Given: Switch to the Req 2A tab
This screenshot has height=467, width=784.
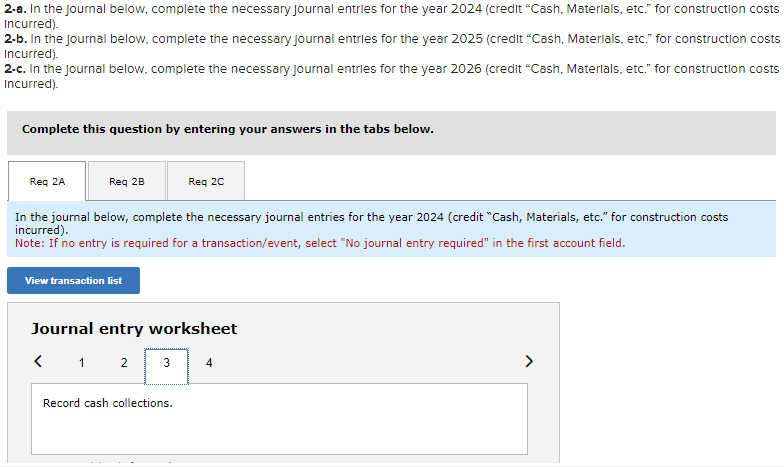Looking at the screenshot, I should tap(47, 182).
